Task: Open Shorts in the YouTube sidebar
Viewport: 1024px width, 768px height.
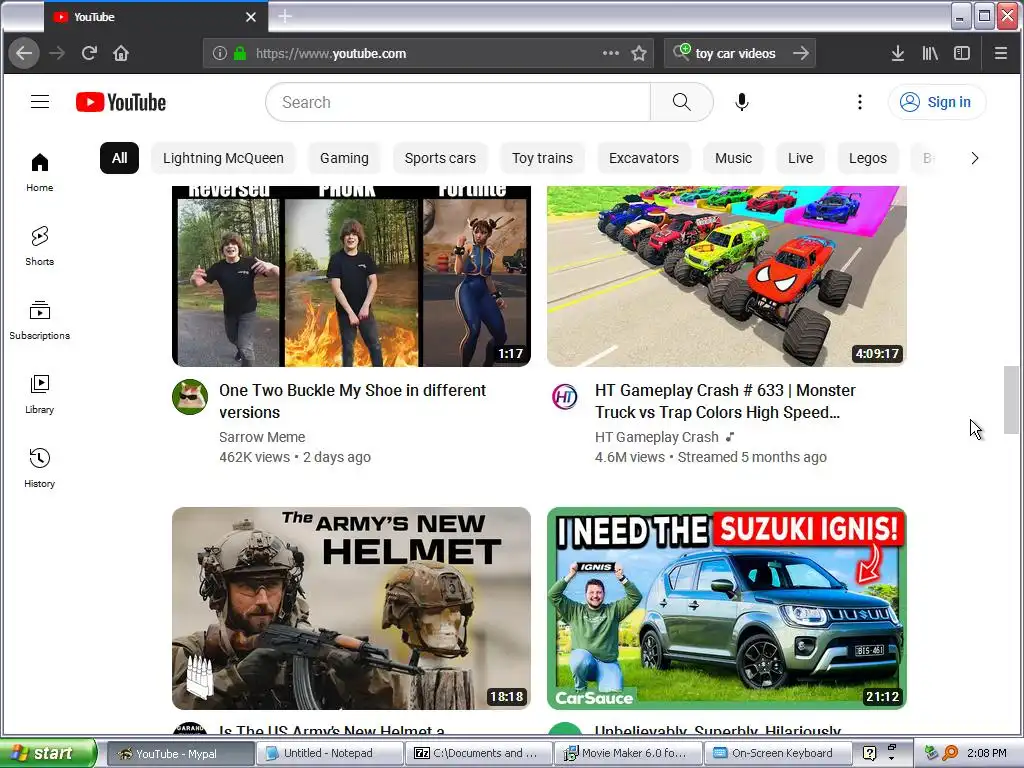Action: pos(40,246)
